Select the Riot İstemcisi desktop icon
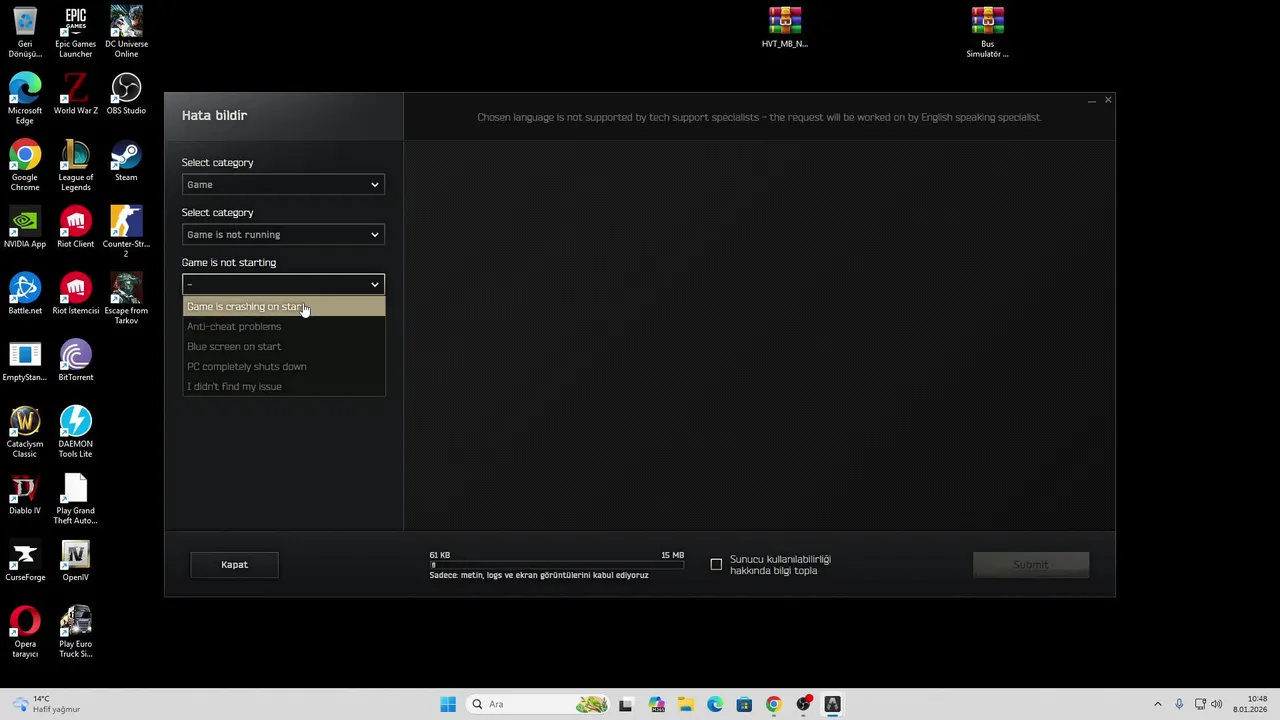The height and width of the screenshot is (720, 1280). 75,294
